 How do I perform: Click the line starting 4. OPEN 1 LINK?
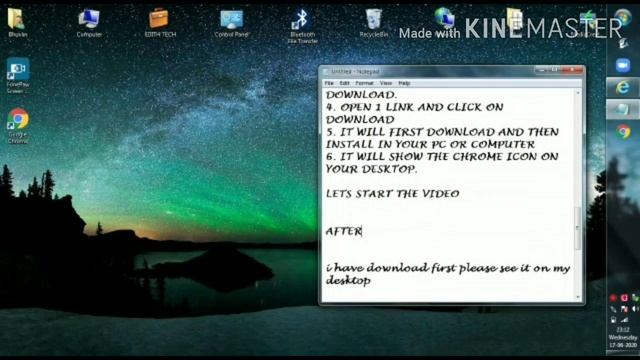click(x=415, y=107)
